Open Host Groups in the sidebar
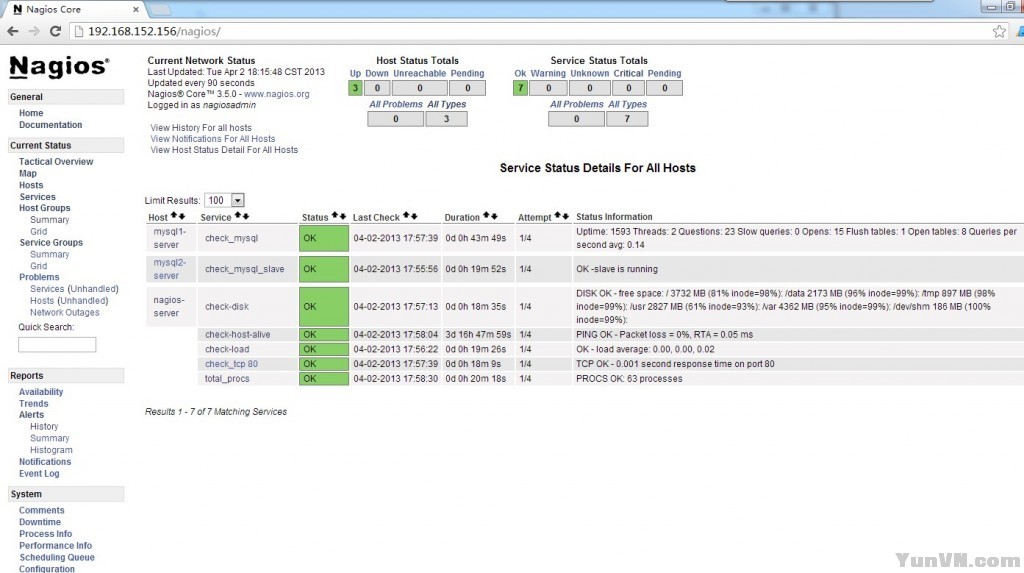1024x573 pixels. (44, 208)
